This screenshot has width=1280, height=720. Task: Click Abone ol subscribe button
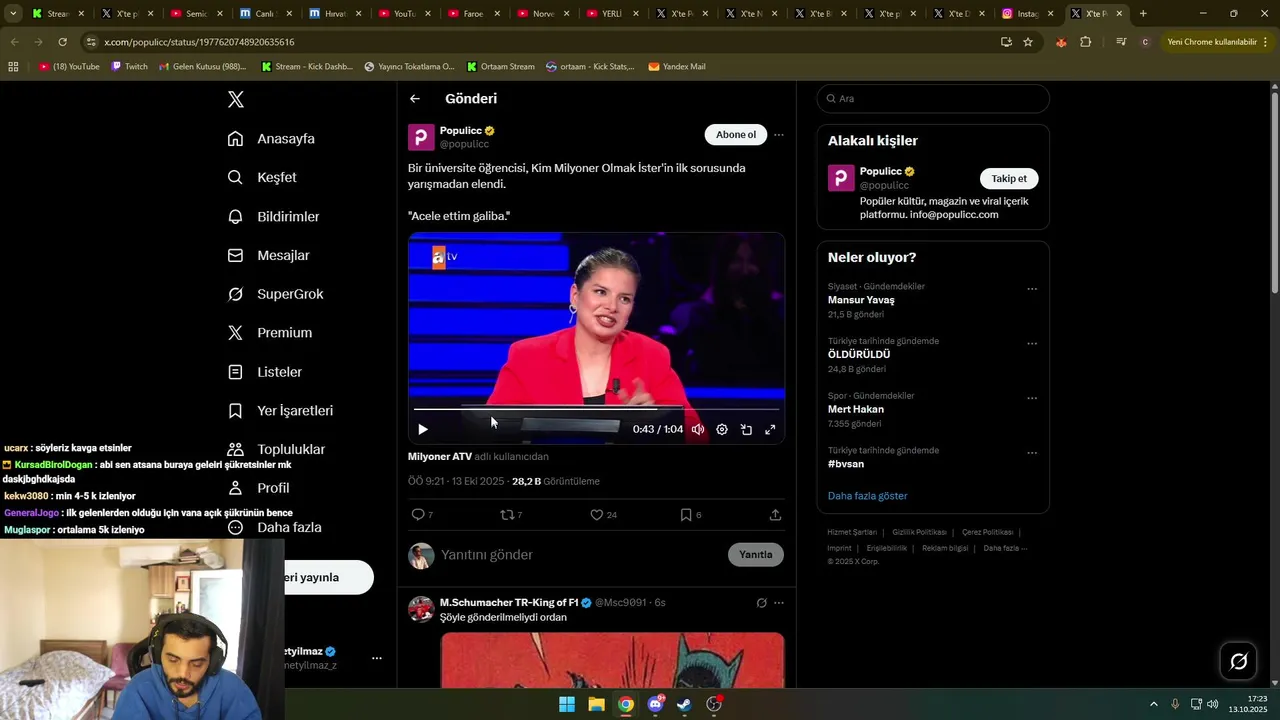pyautogui.click(x=736, y=135)
